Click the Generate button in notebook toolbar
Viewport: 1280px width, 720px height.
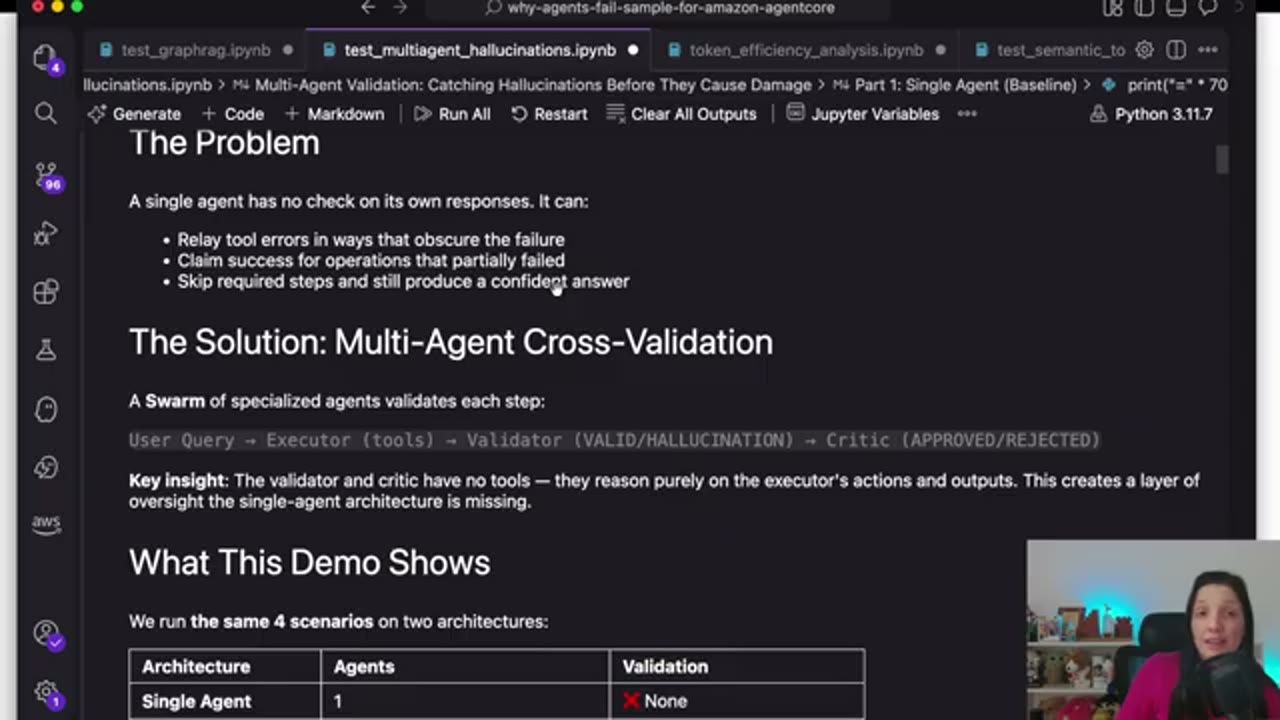[x=135, y=114]
